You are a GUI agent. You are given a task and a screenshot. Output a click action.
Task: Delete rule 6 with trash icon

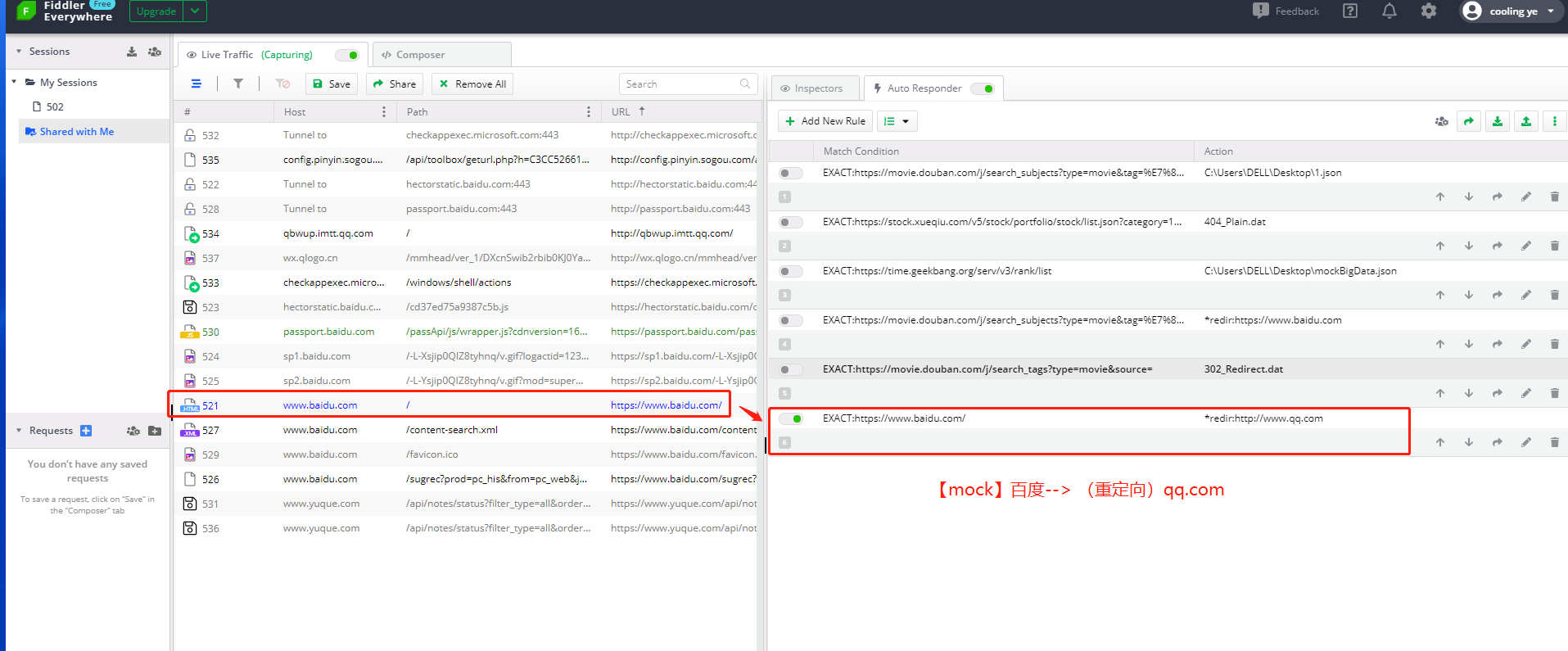[x=1555, y=442]
